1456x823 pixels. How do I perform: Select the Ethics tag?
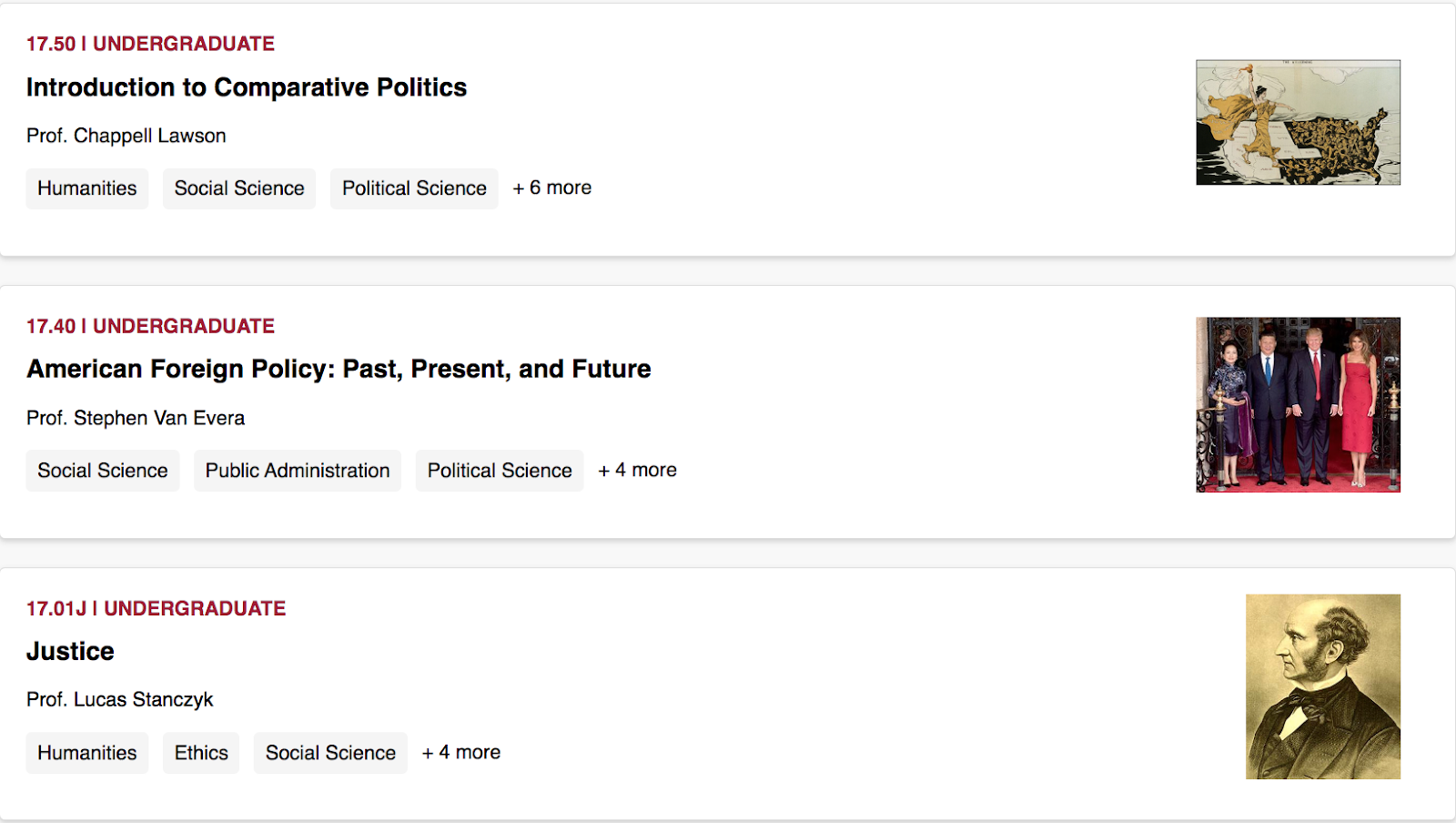201,753
